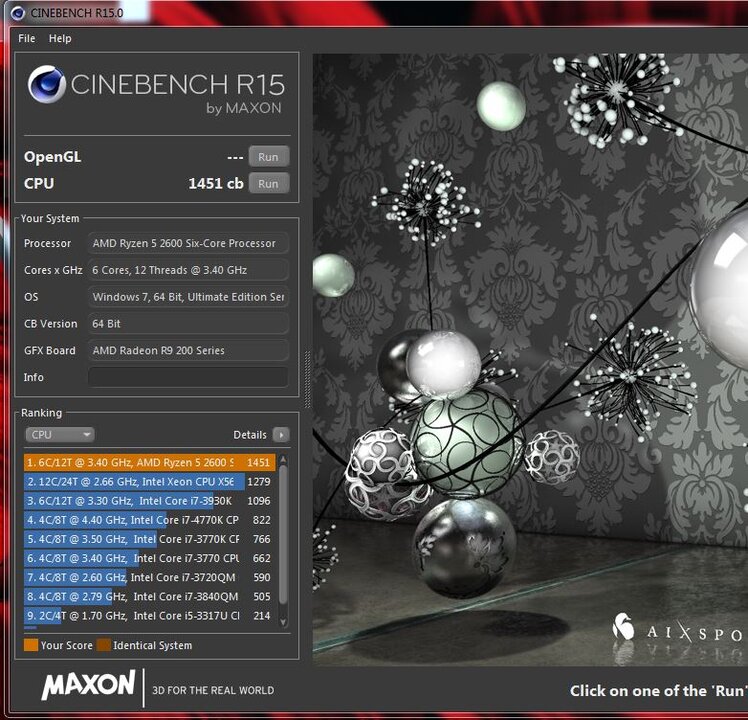The image size is (748, 720).
Task: Click the 1451 cb CPU score
Action: 216,184
